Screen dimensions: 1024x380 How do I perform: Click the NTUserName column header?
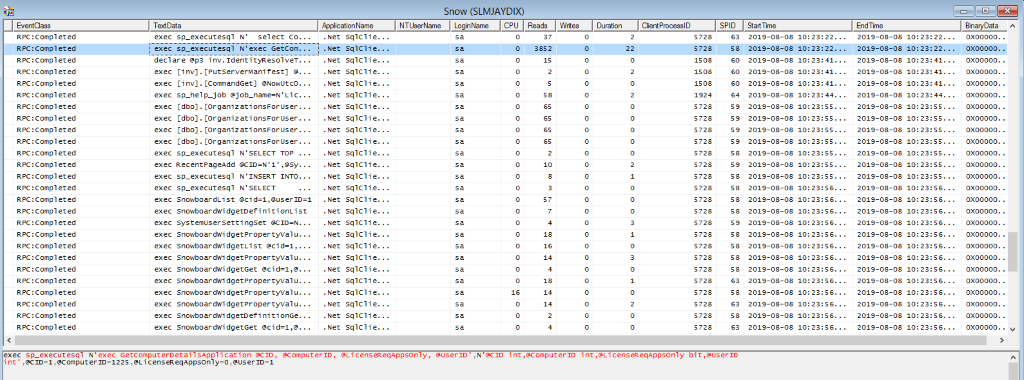422,25
